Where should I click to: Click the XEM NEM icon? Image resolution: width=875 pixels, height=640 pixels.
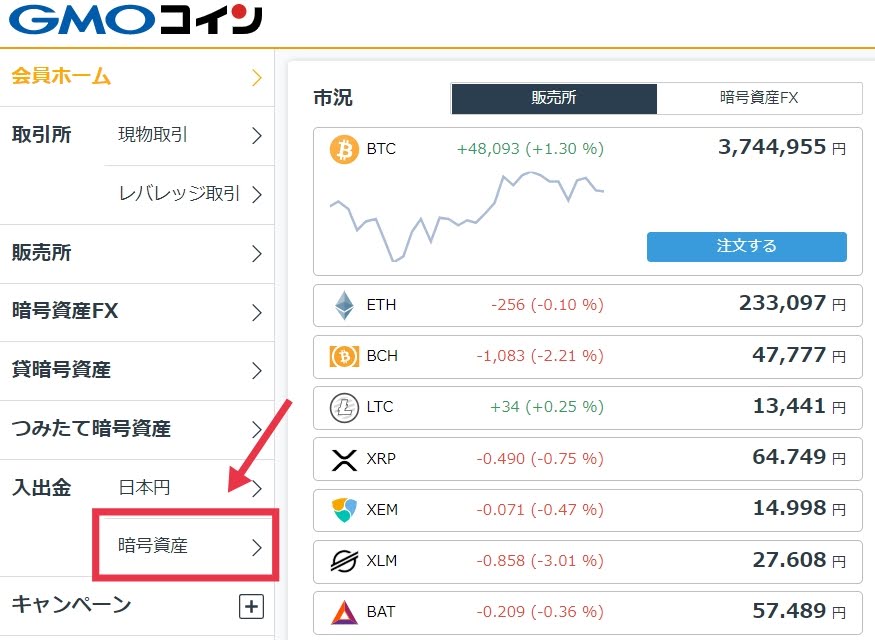tap(344, 510)
